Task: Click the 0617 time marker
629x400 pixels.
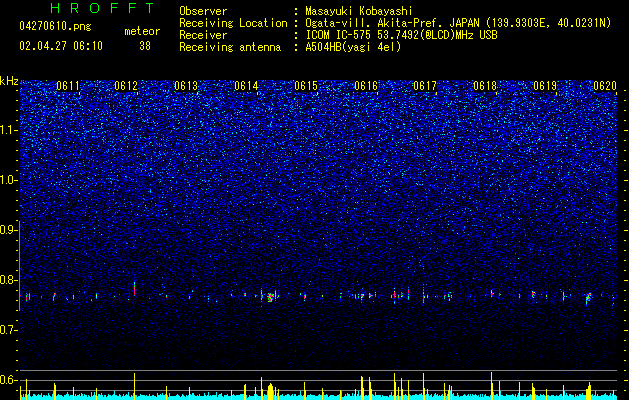Action: point(425,86)
